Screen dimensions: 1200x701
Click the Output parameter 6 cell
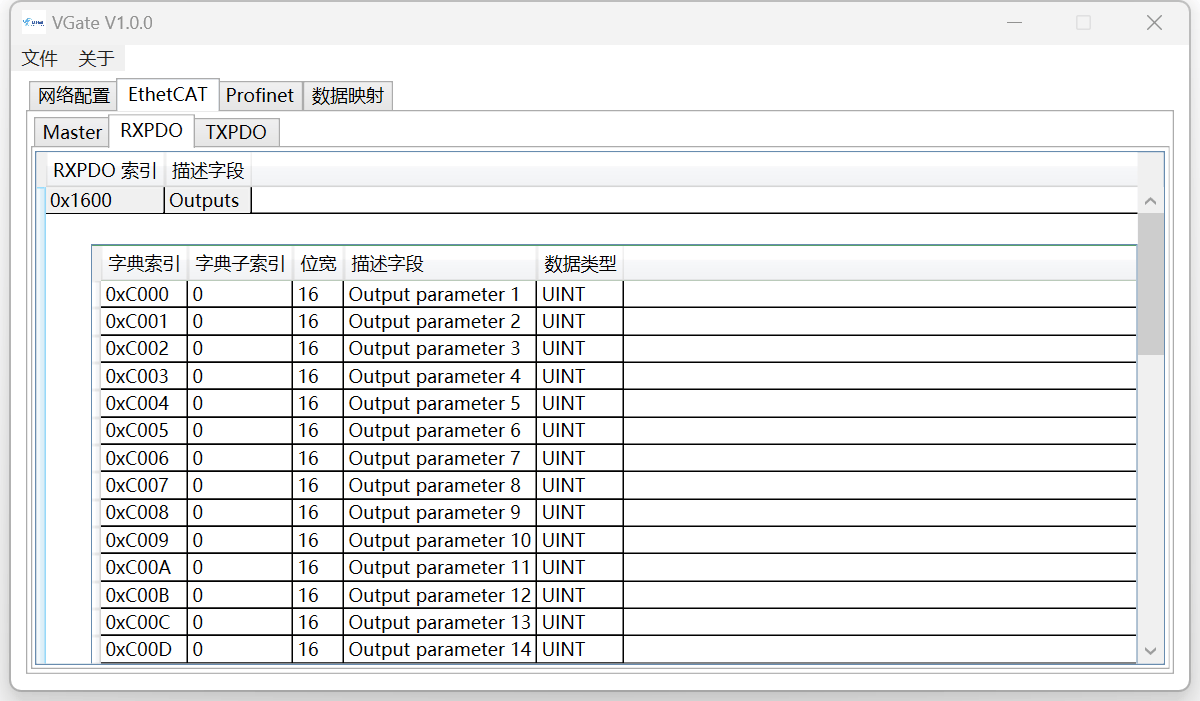(x=440, y=430)
